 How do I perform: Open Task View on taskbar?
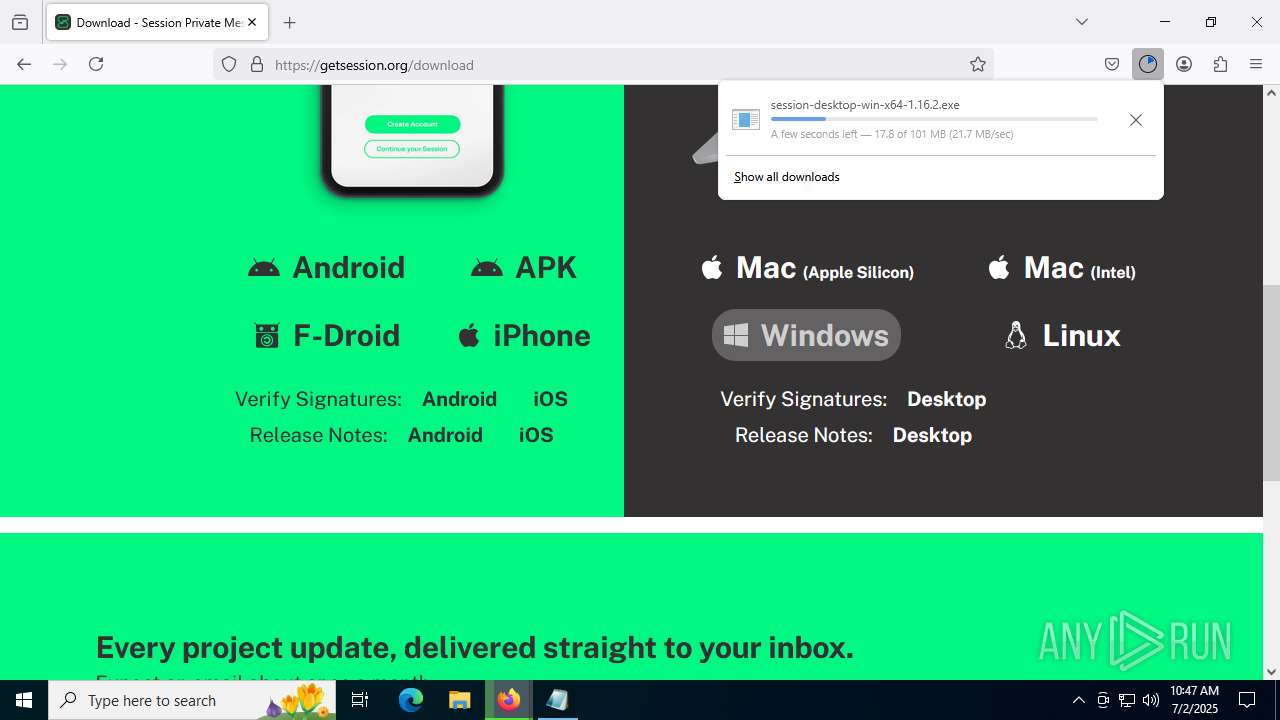(360, 700)
